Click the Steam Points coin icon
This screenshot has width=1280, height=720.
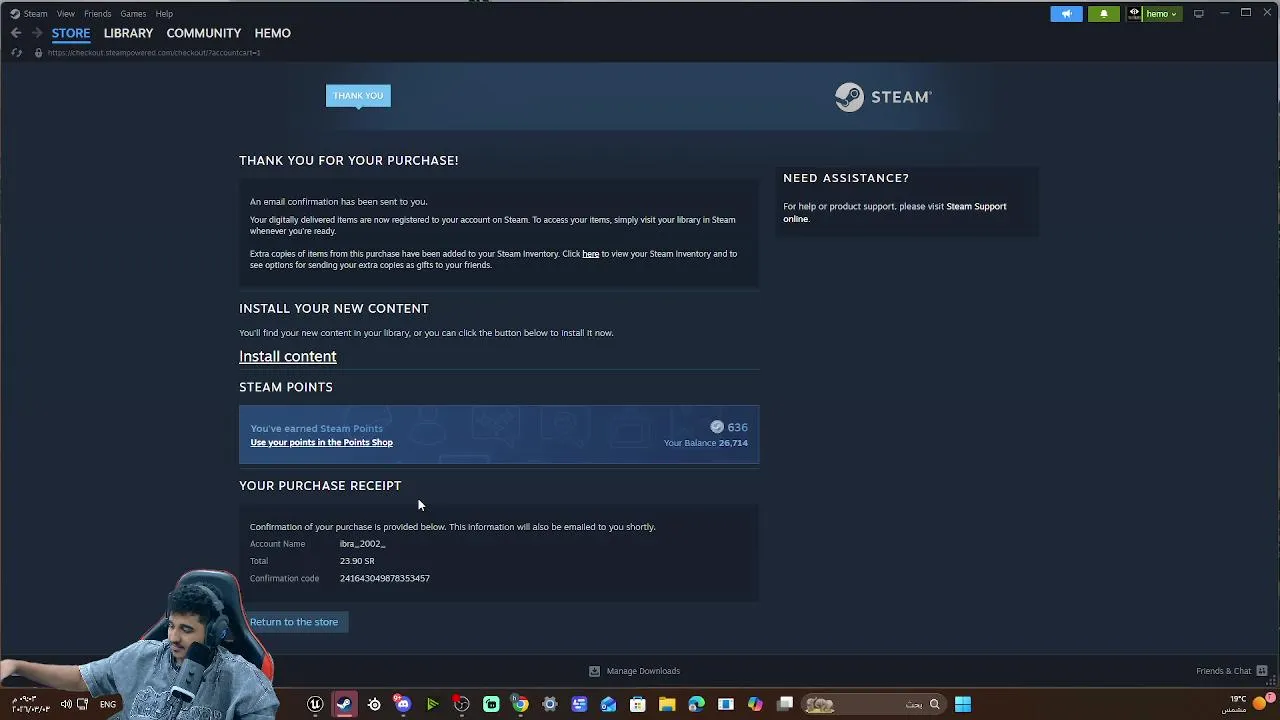[x=717, y=427]
